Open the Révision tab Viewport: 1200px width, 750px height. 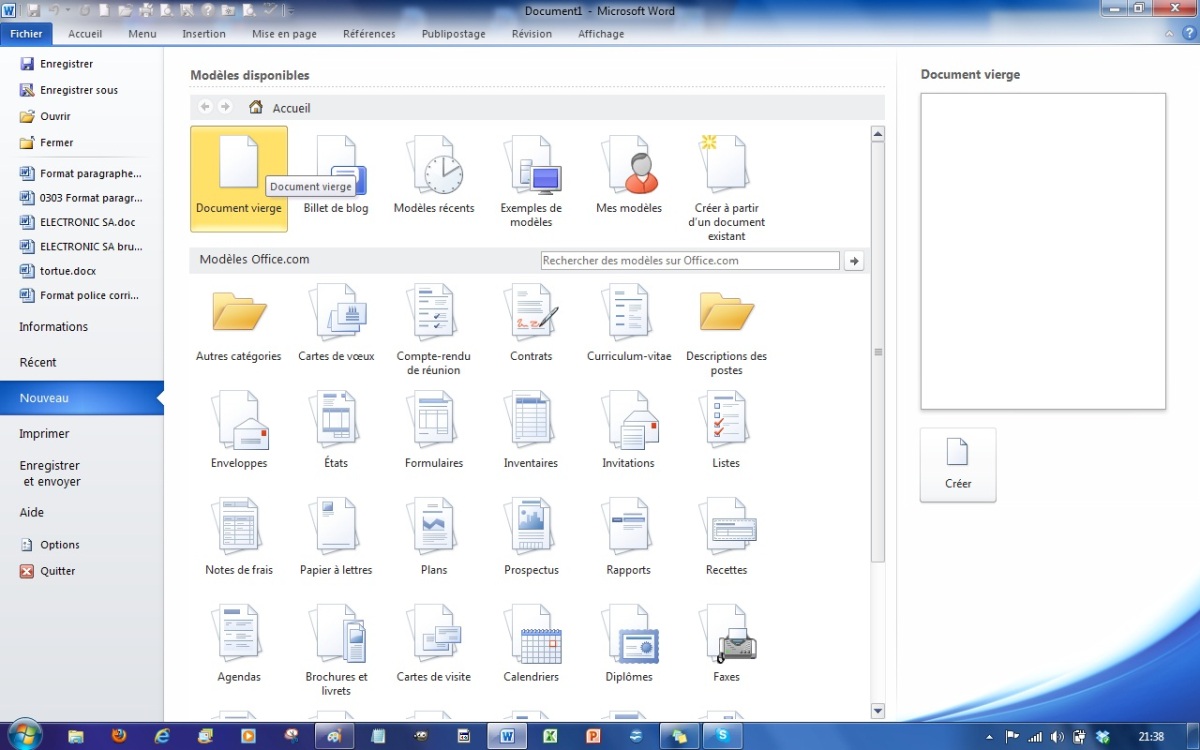[x=532, y=33]
